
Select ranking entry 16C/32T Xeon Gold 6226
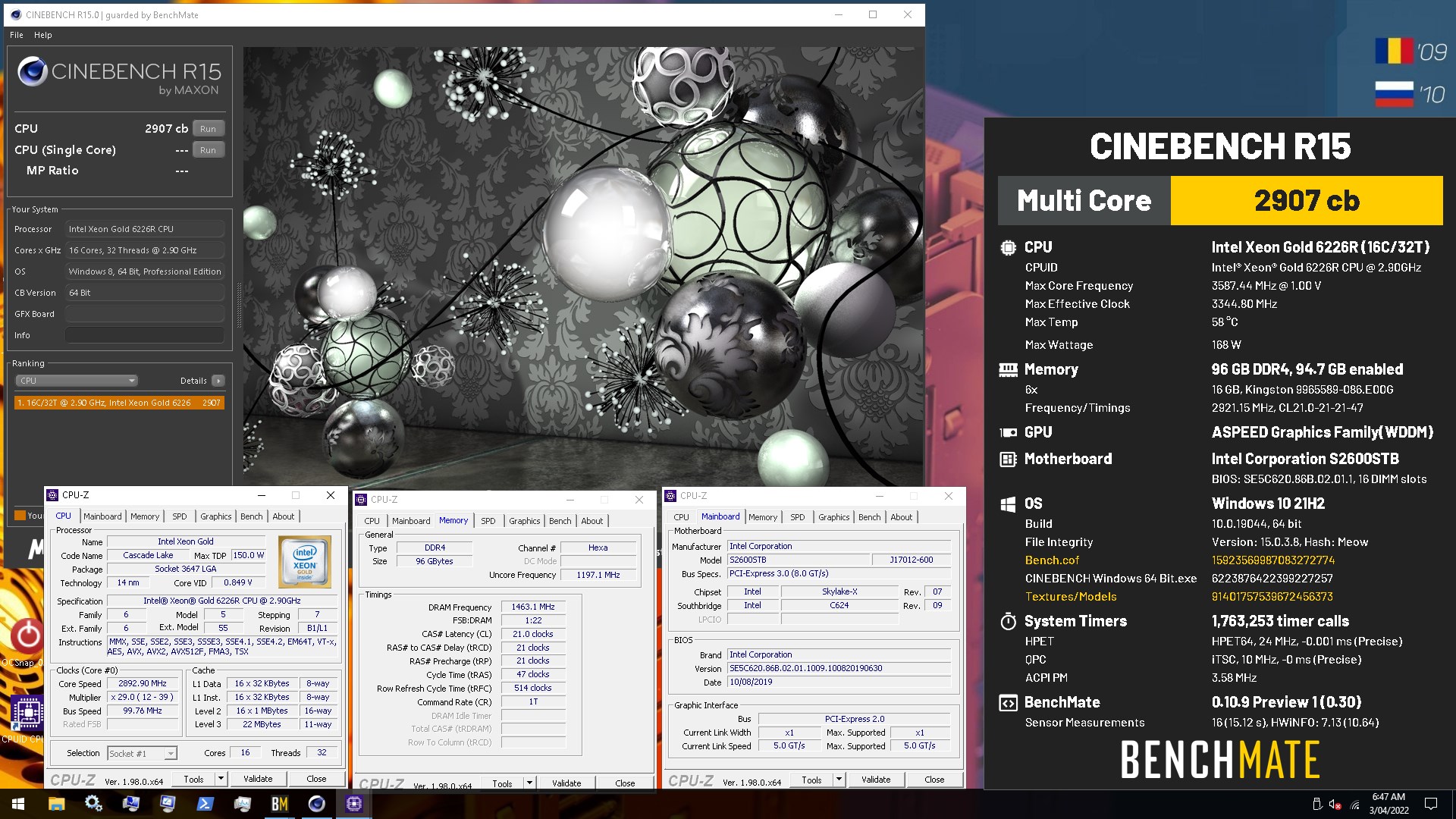click(x=119, y=403)
